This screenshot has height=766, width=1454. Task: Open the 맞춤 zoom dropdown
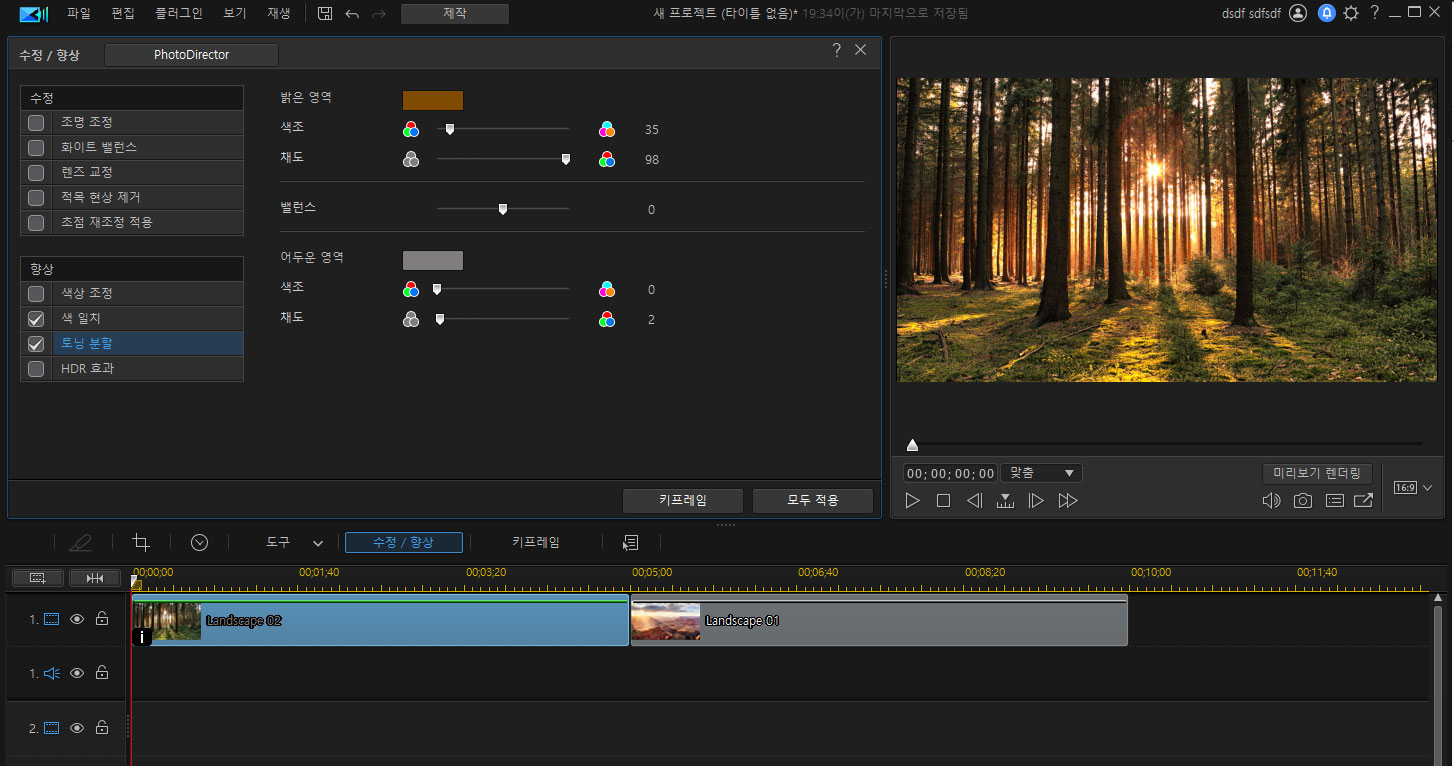click(x=1041, y=473)
